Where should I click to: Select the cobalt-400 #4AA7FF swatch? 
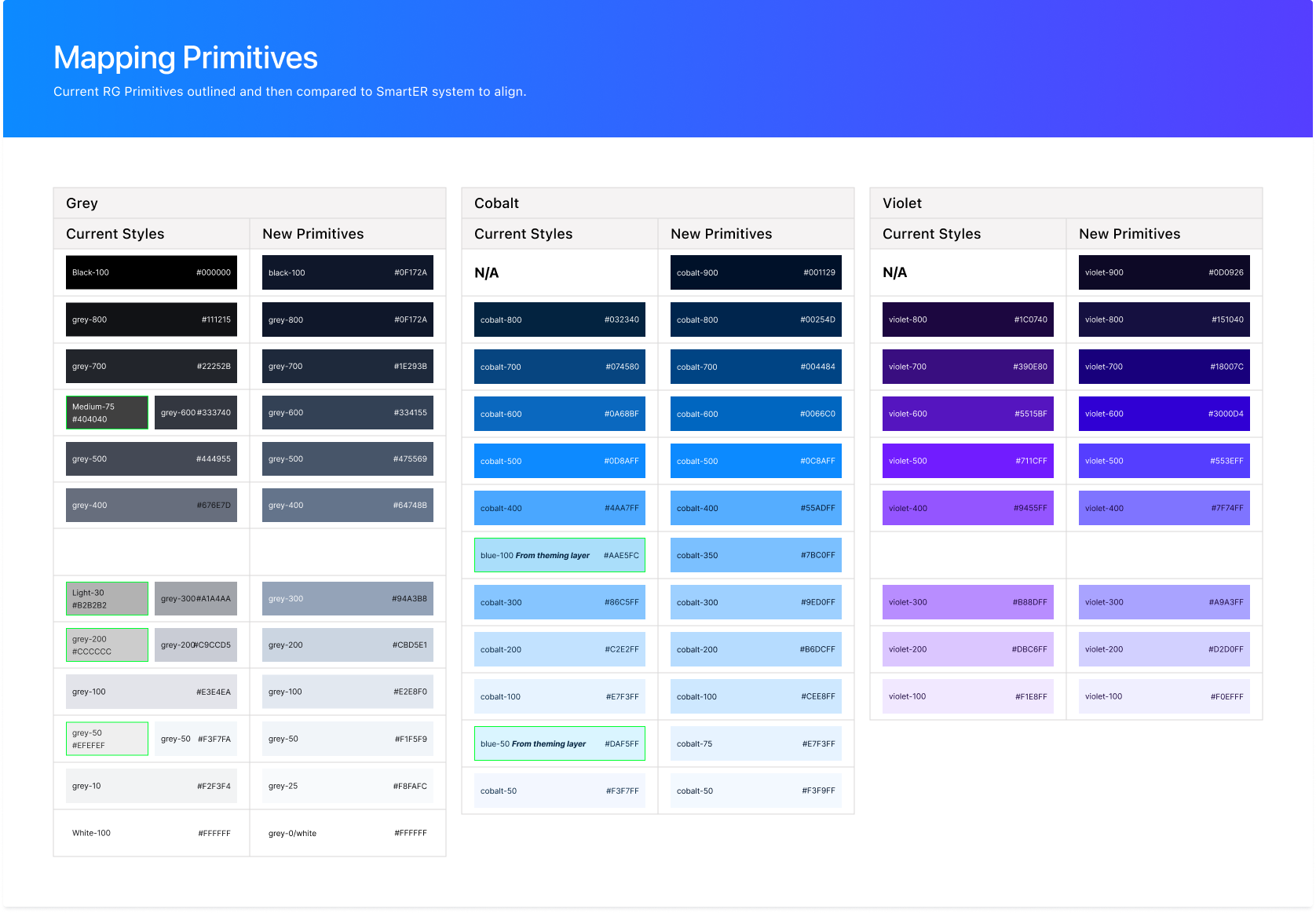coord(560,508)
